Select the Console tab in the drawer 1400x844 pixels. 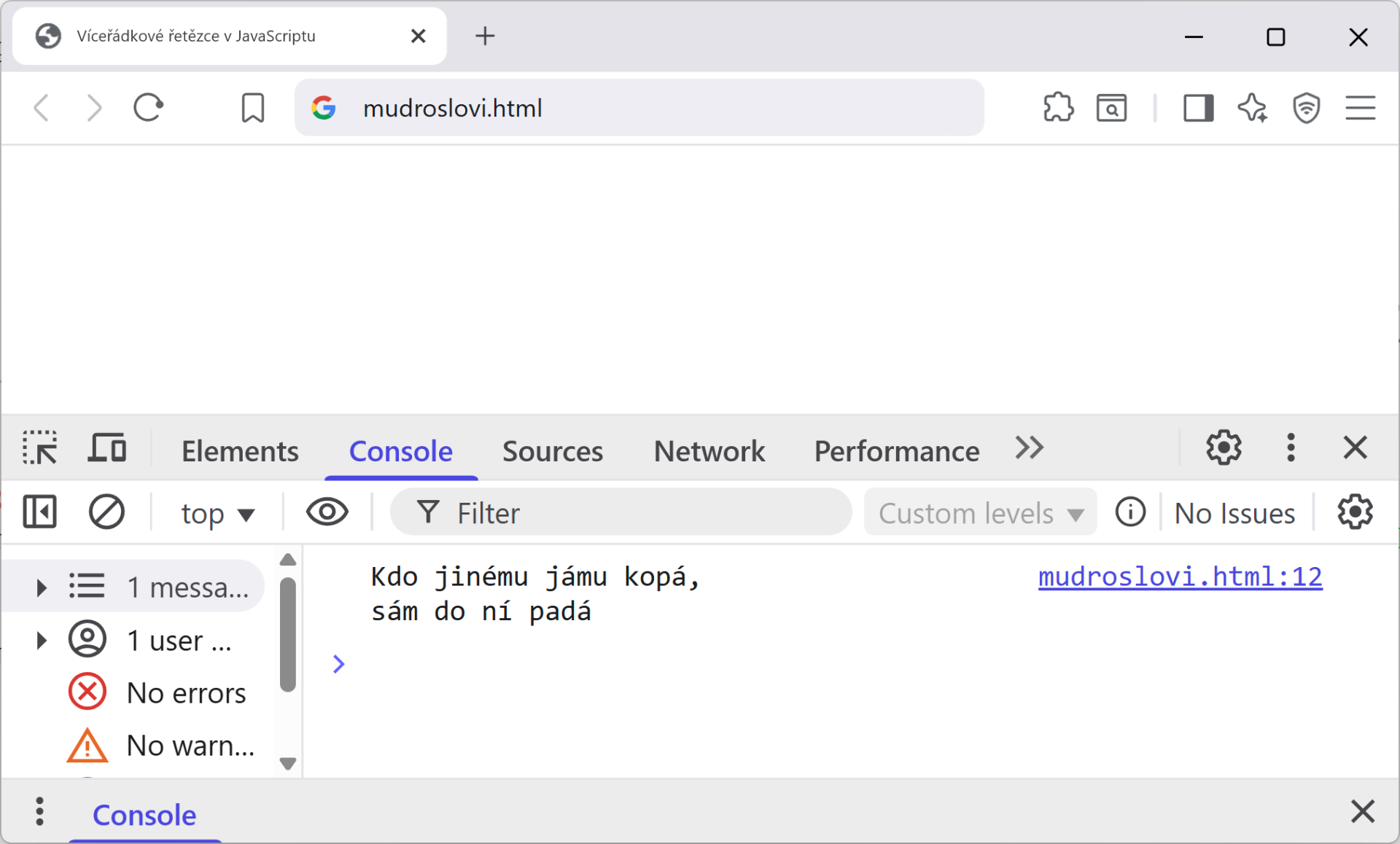pyautogui.click(x=144, y=815)
